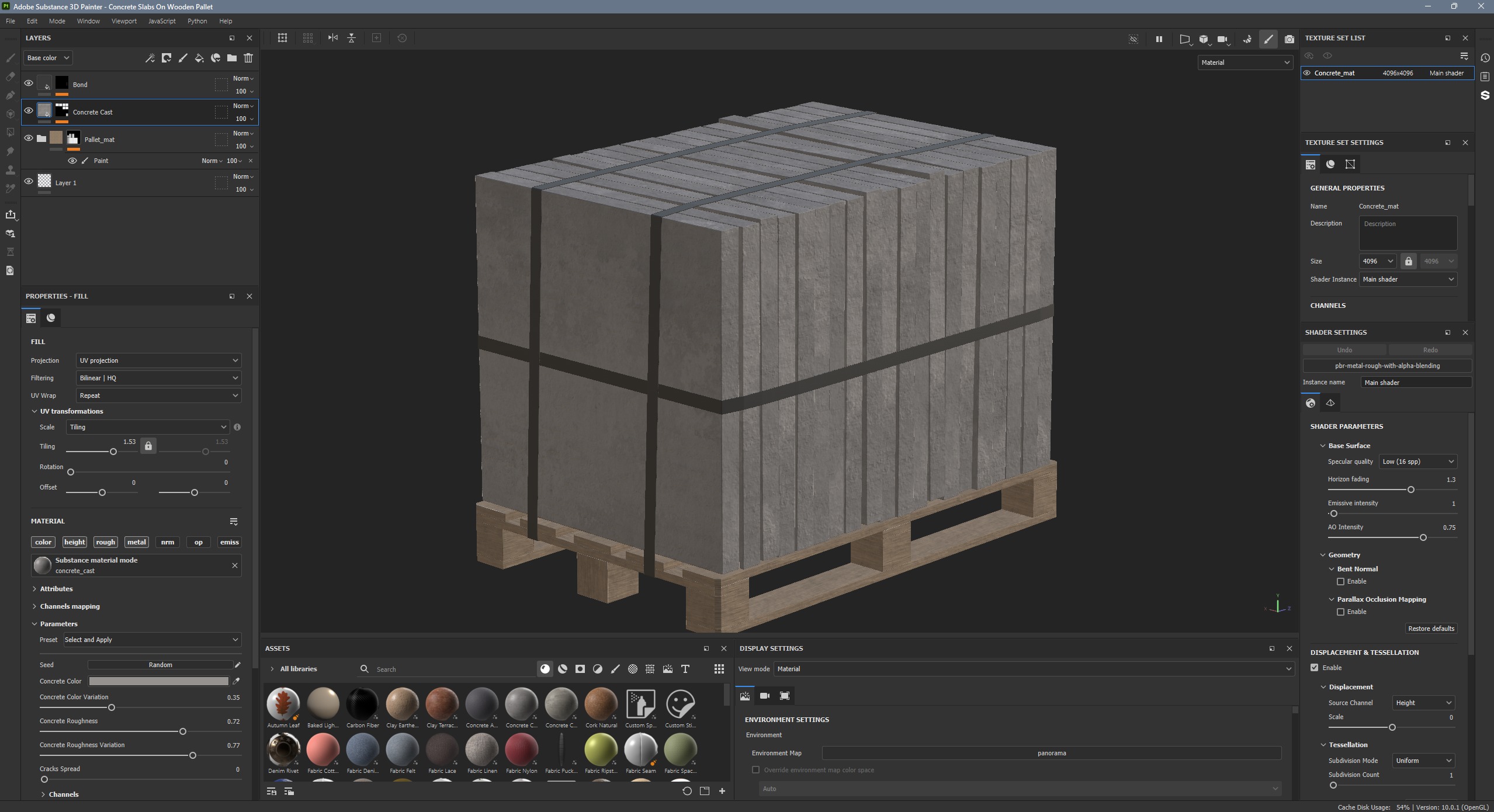Open the Help menu

tap(226, 21)
